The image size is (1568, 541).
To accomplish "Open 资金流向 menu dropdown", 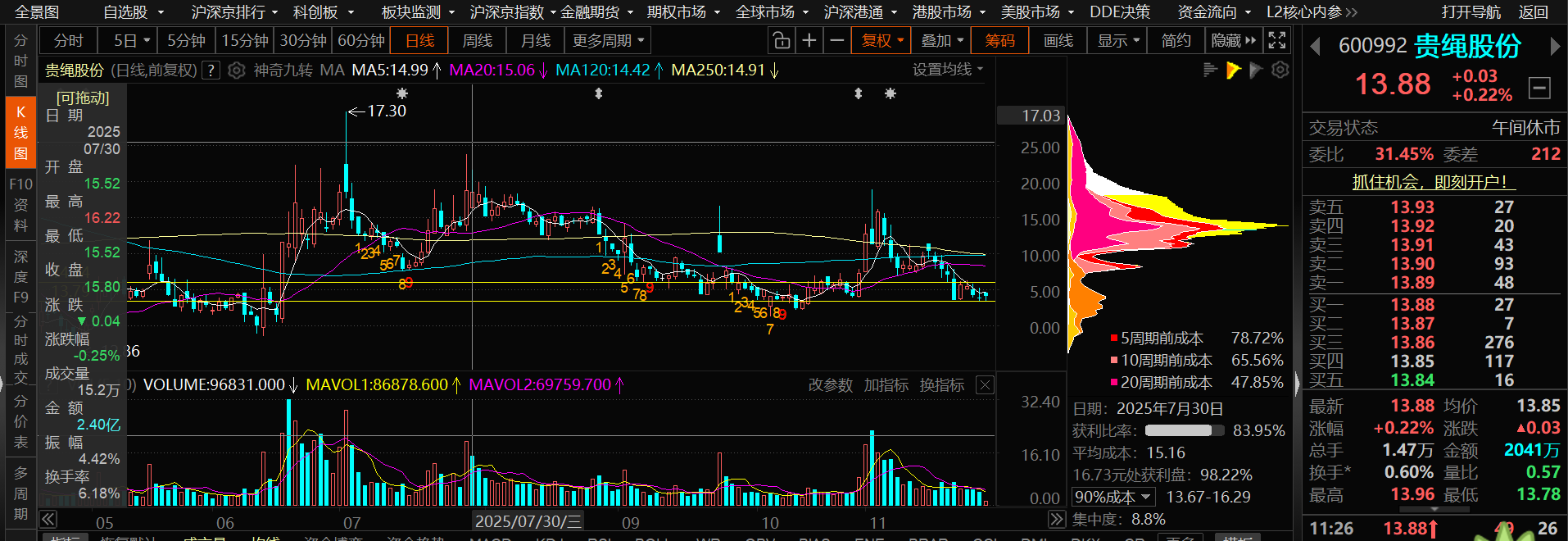I will tap(1214, 11).
